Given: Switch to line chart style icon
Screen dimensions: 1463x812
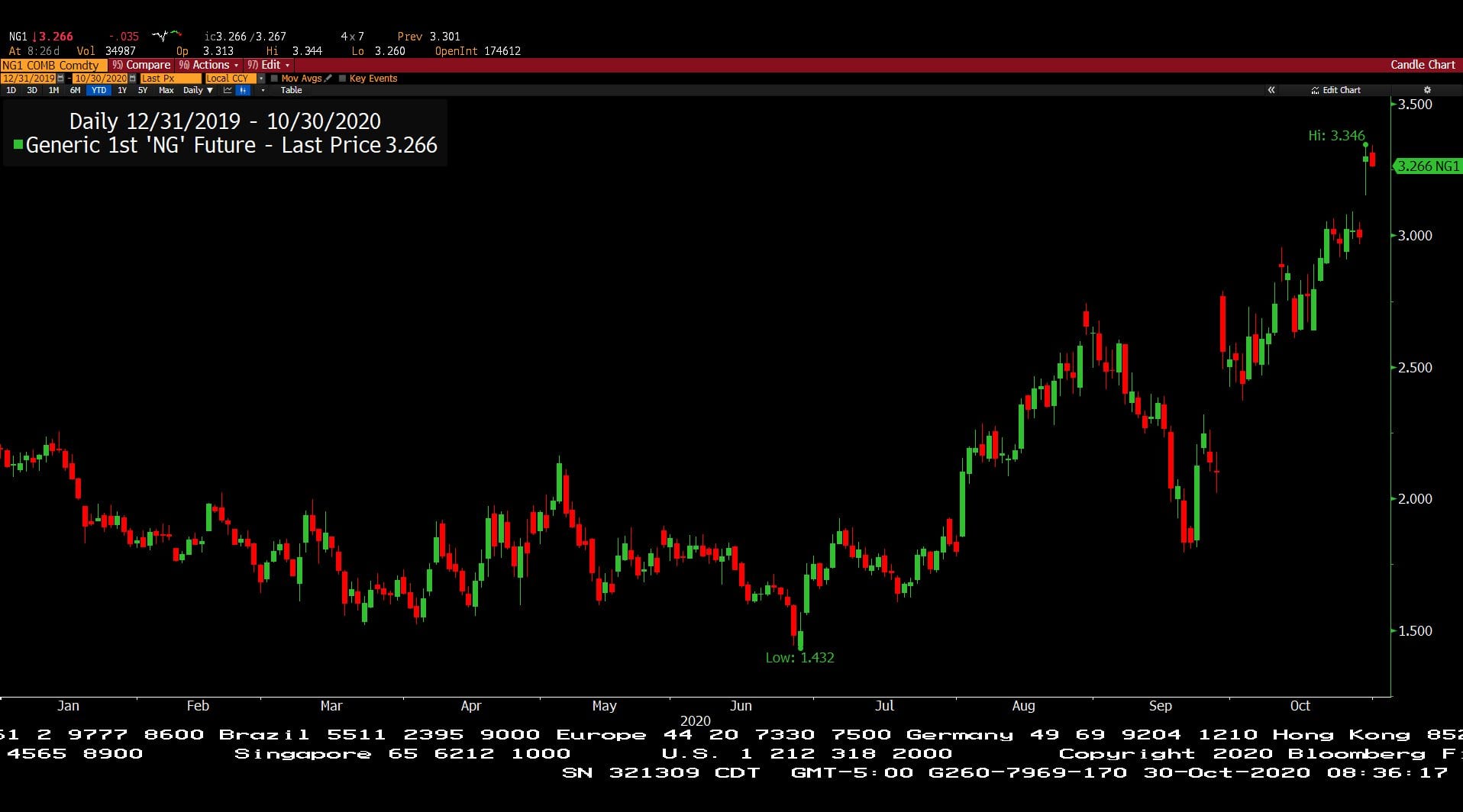Looking at the screenshot, I should 228,90.
